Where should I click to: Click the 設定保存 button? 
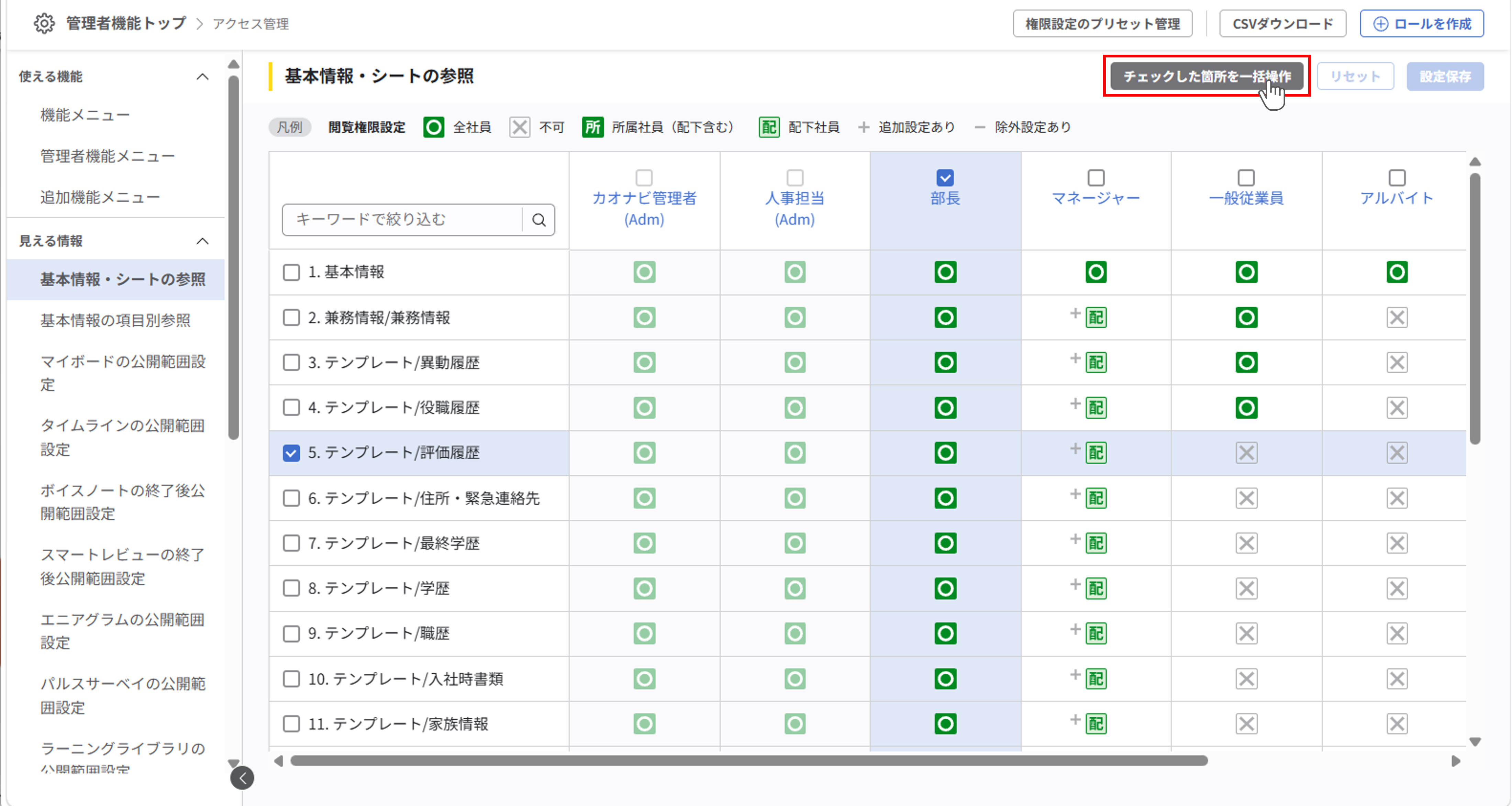(1445, 76)
